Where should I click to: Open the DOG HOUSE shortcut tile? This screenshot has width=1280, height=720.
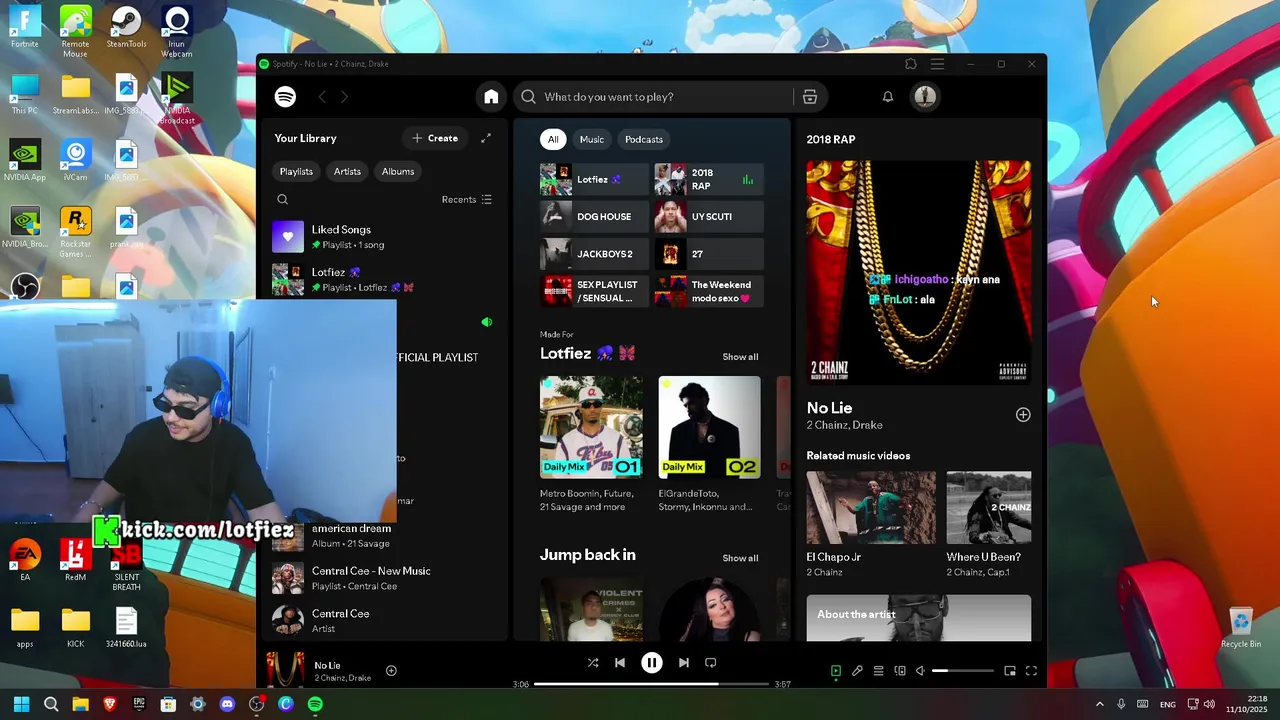pyautogui.click(x=594, y=217)
